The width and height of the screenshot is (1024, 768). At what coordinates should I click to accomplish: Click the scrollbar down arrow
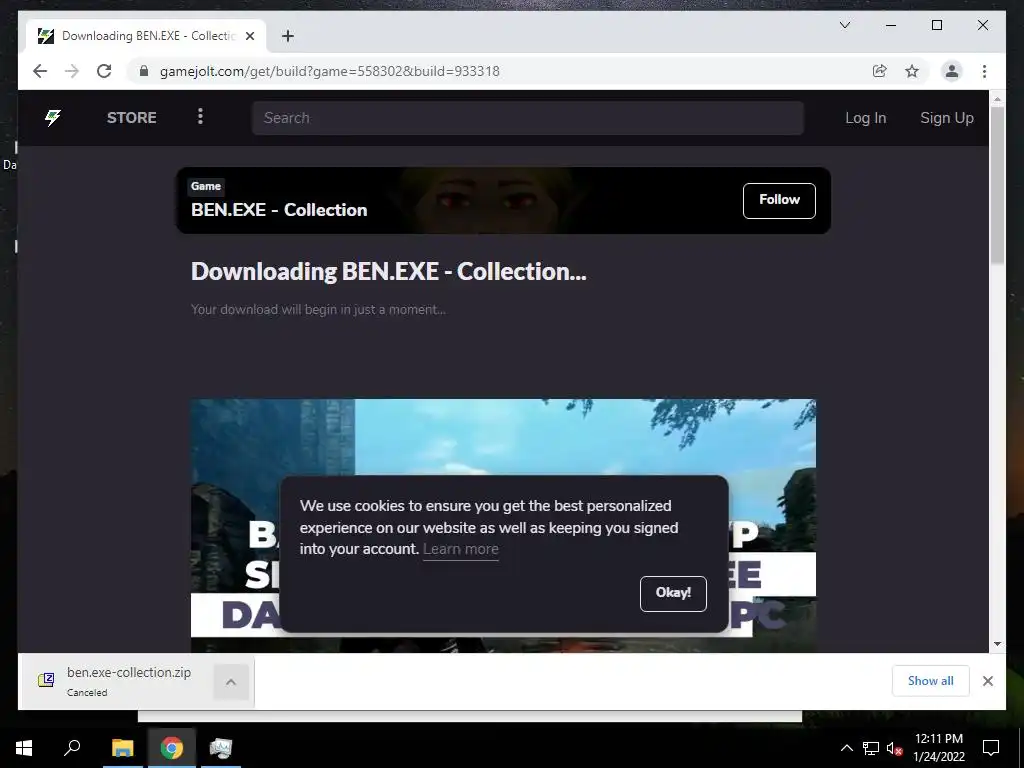pos(997,644)
